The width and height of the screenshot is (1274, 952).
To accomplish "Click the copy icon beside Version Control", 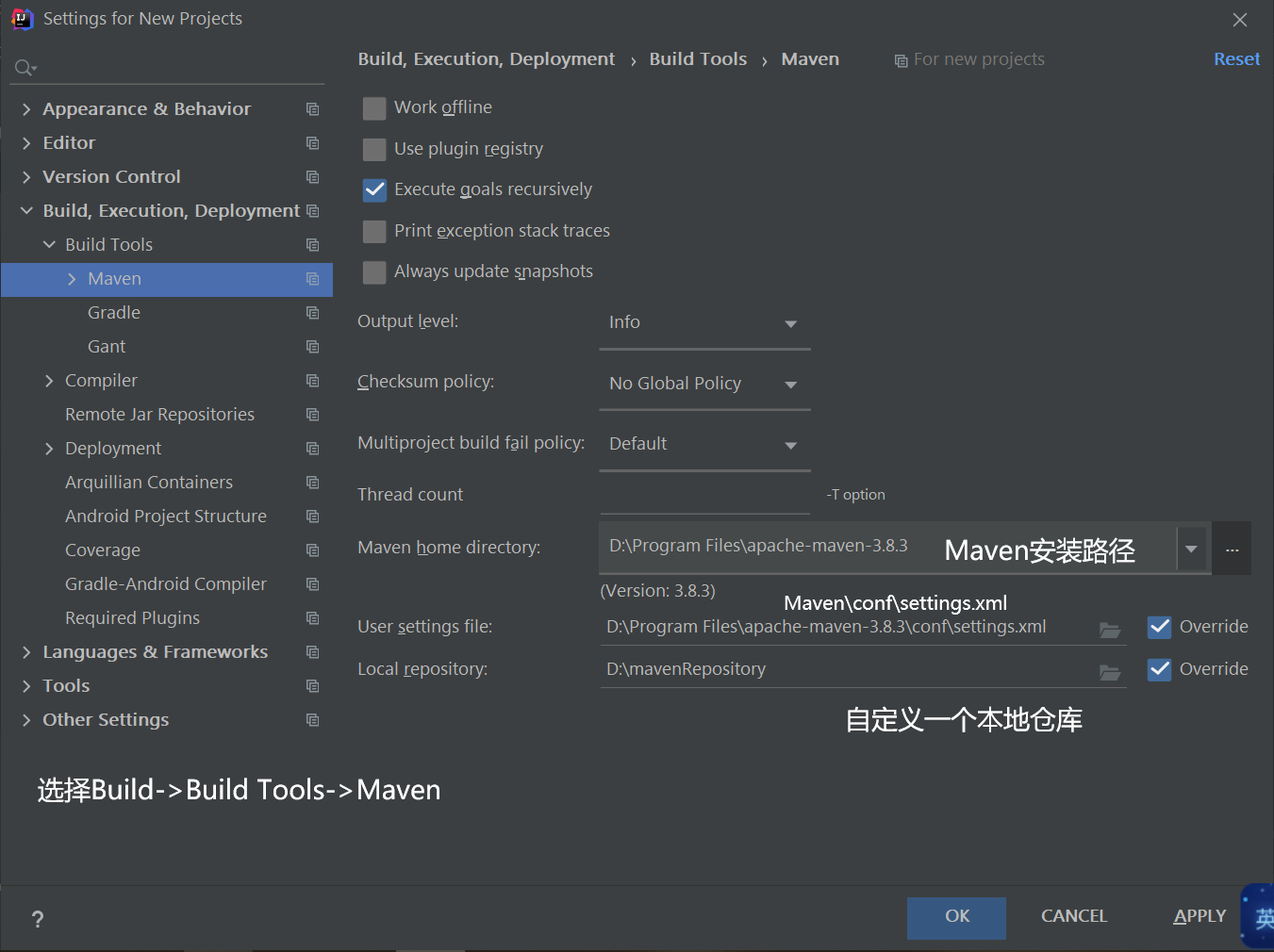I will tap(312, 177).
